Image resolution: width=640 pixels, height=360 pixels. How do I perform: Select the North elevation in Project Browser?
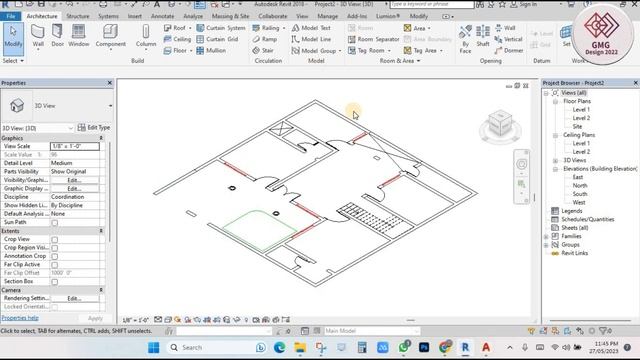pos(580,186)
